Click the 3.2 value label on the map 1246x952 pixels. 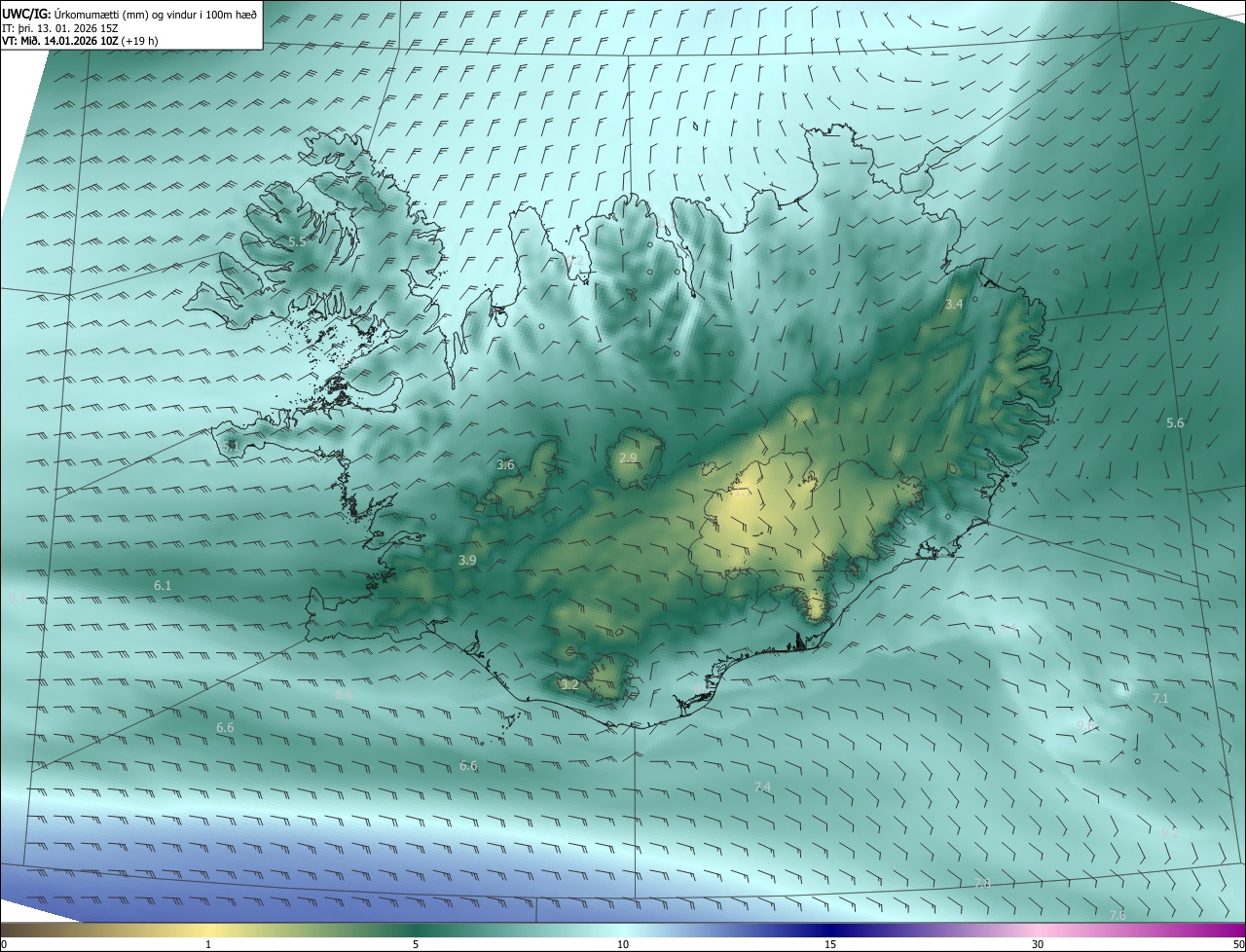coord(569,684)
